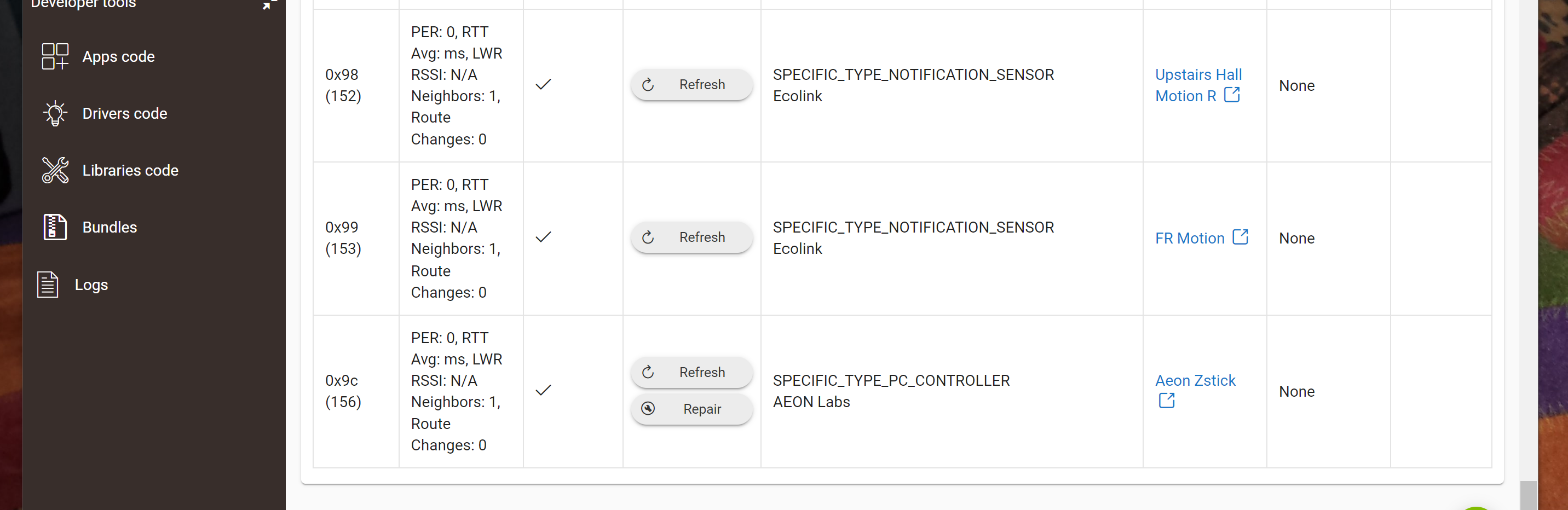Refresh node 0x98 (152)

coord(691,85)
